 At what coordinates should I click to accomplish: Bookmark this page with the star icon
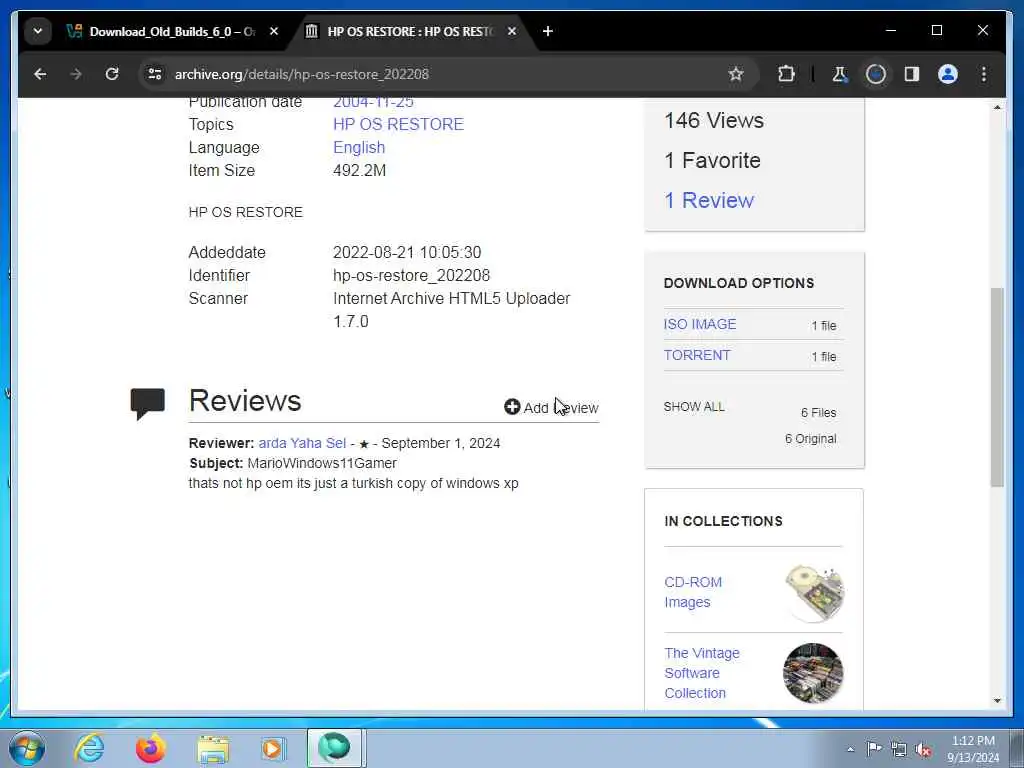point(736,74)
